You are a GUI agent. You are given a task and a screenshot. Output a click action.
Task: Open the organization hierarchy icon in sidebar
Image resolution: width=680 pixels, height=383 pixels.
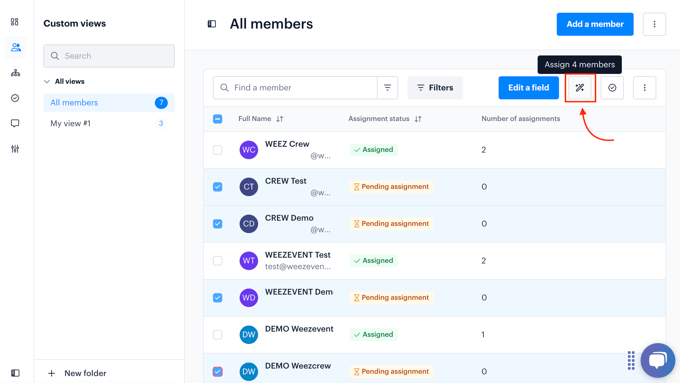pos(15,73)
